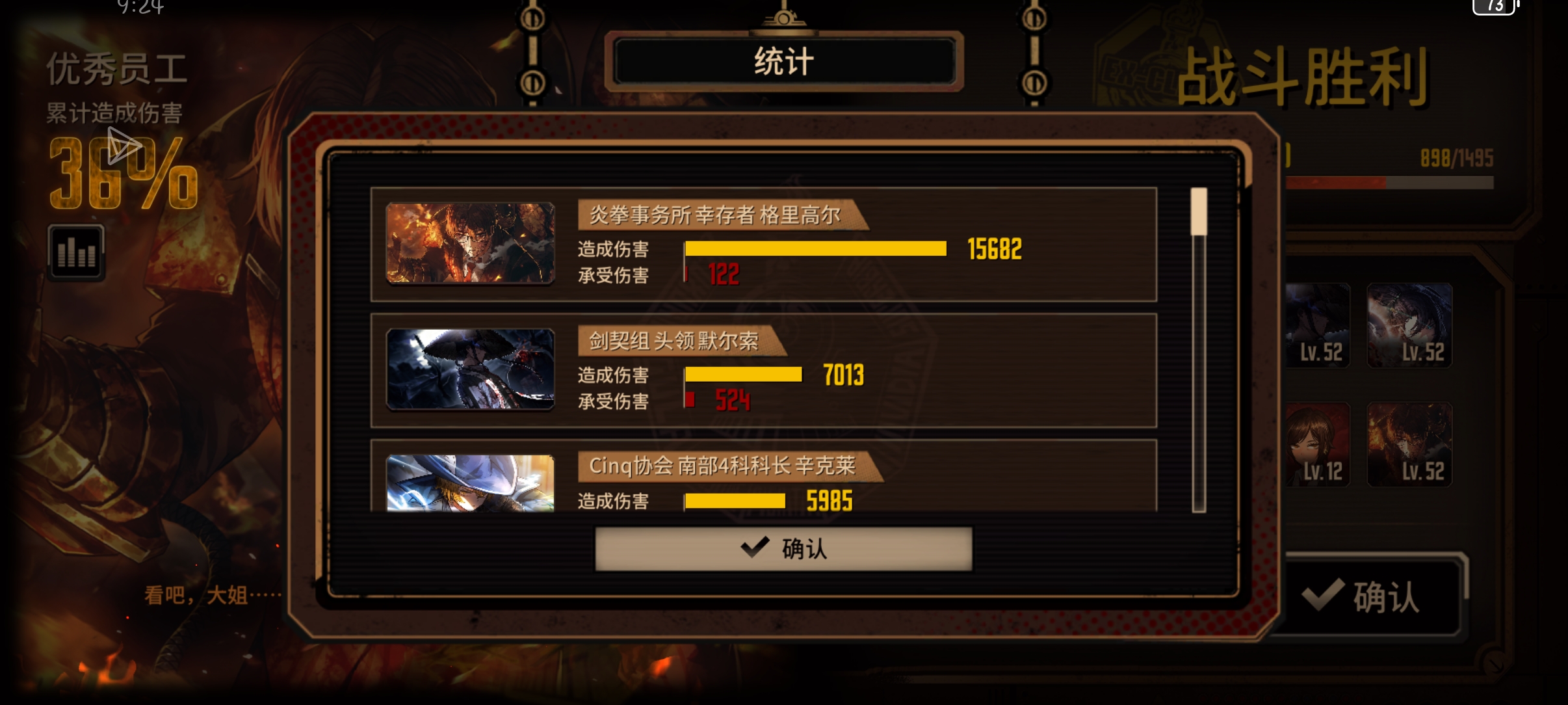This screenshot has height=705, width=1568.
Task: Click the checkmark on the popup 确认 button
Action: point(755,548)
